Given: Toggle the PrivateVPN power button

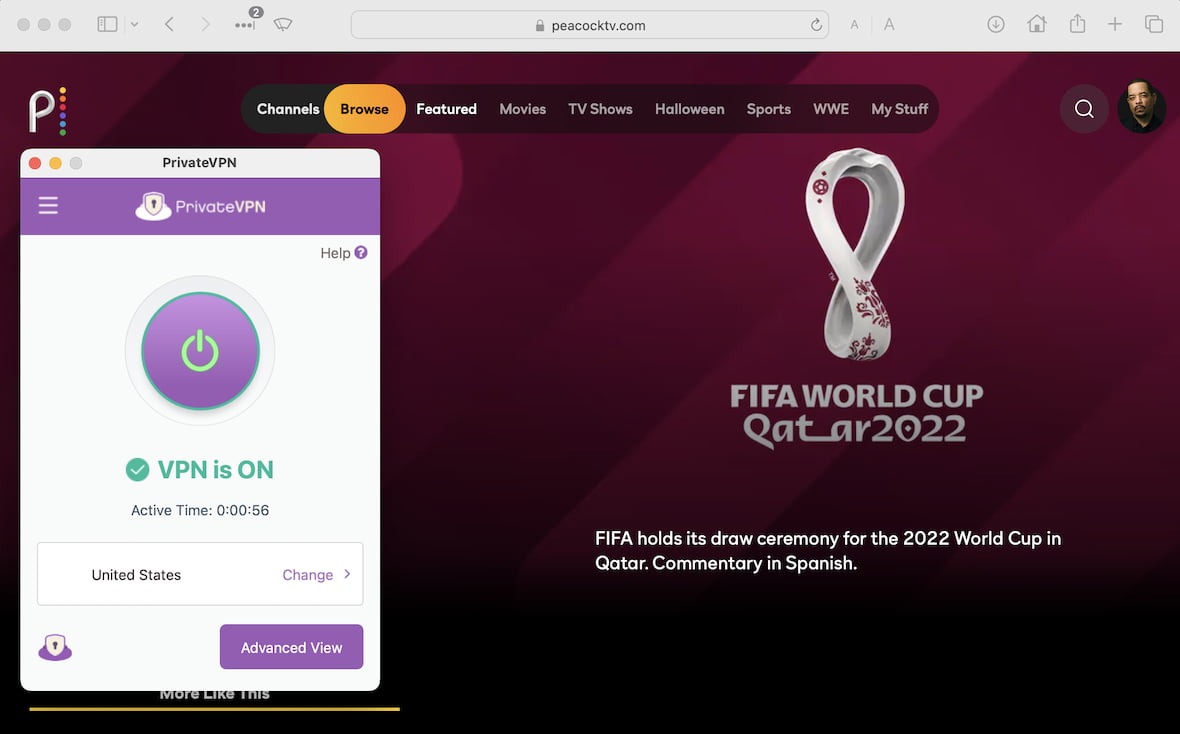Looking at the screenshot, I should (200, 351).
